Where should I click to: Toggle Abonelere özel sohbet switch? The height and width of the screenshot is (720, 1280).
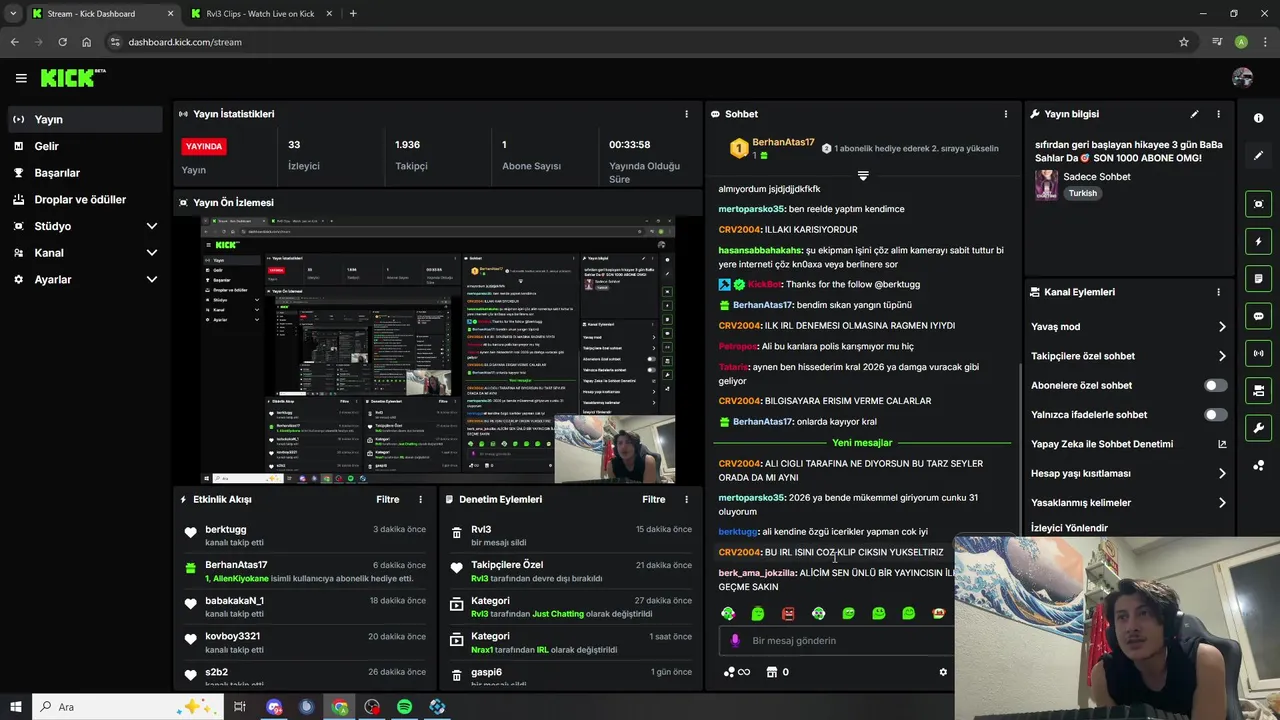(x=1216, y=385)
